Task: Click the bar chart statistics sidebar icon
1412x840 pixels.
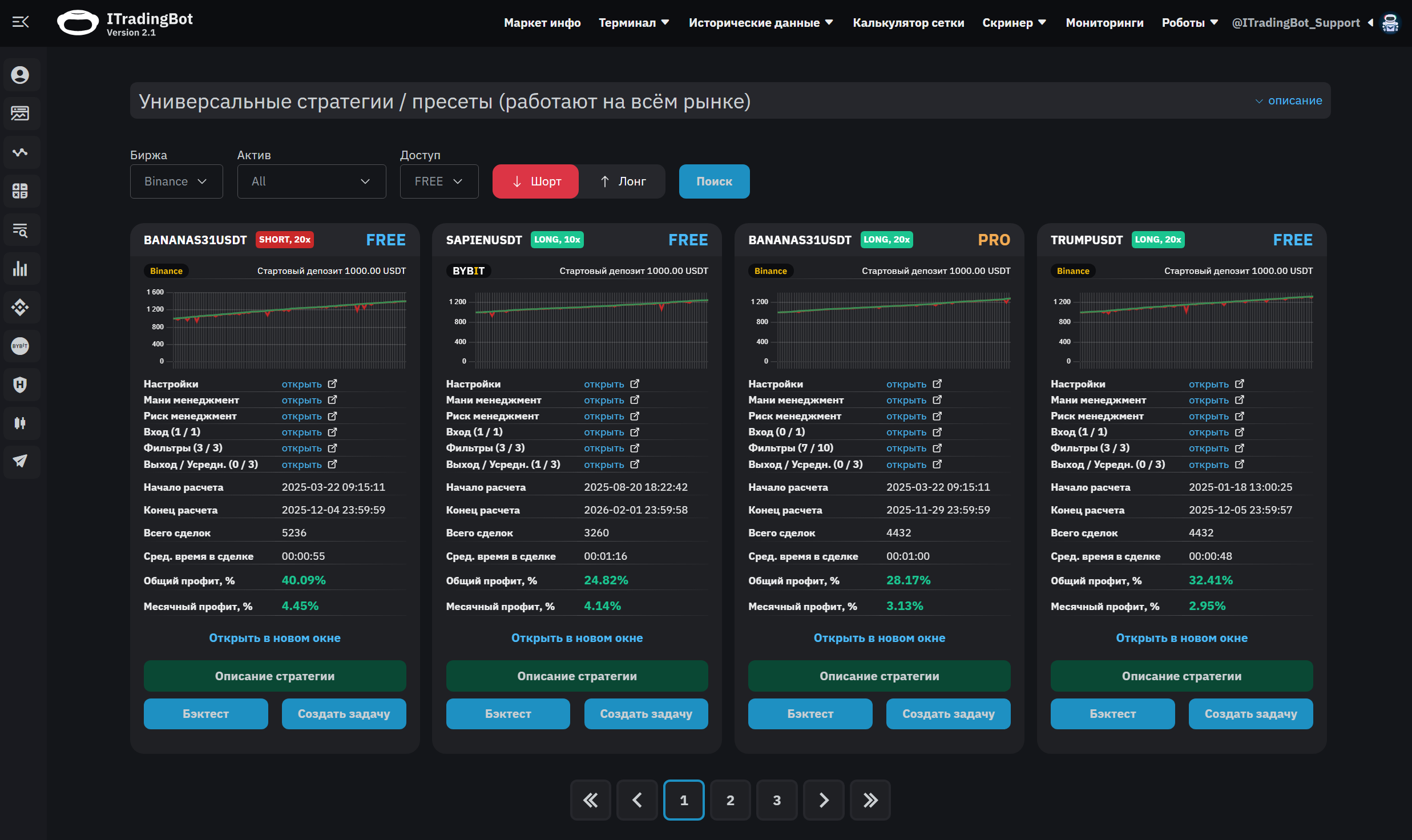Action: (21, 268)
